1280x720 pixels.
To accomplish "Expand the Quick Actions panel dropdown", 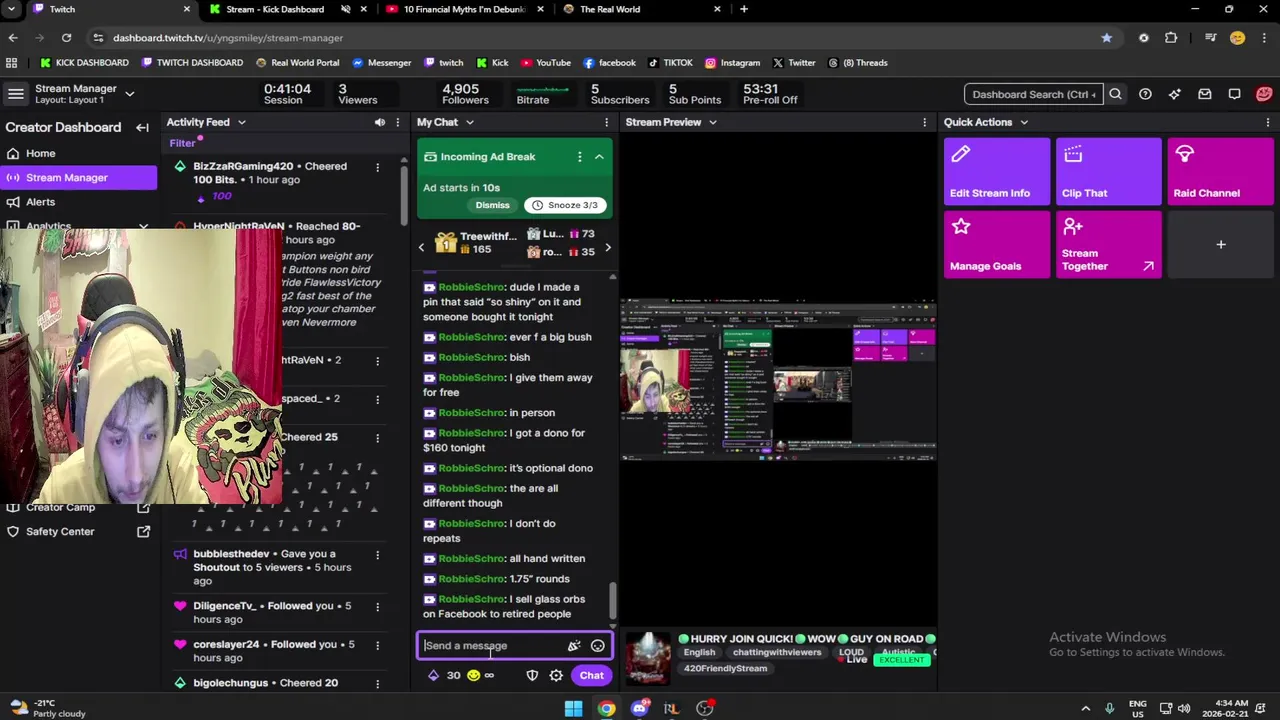I will 1023,122.
